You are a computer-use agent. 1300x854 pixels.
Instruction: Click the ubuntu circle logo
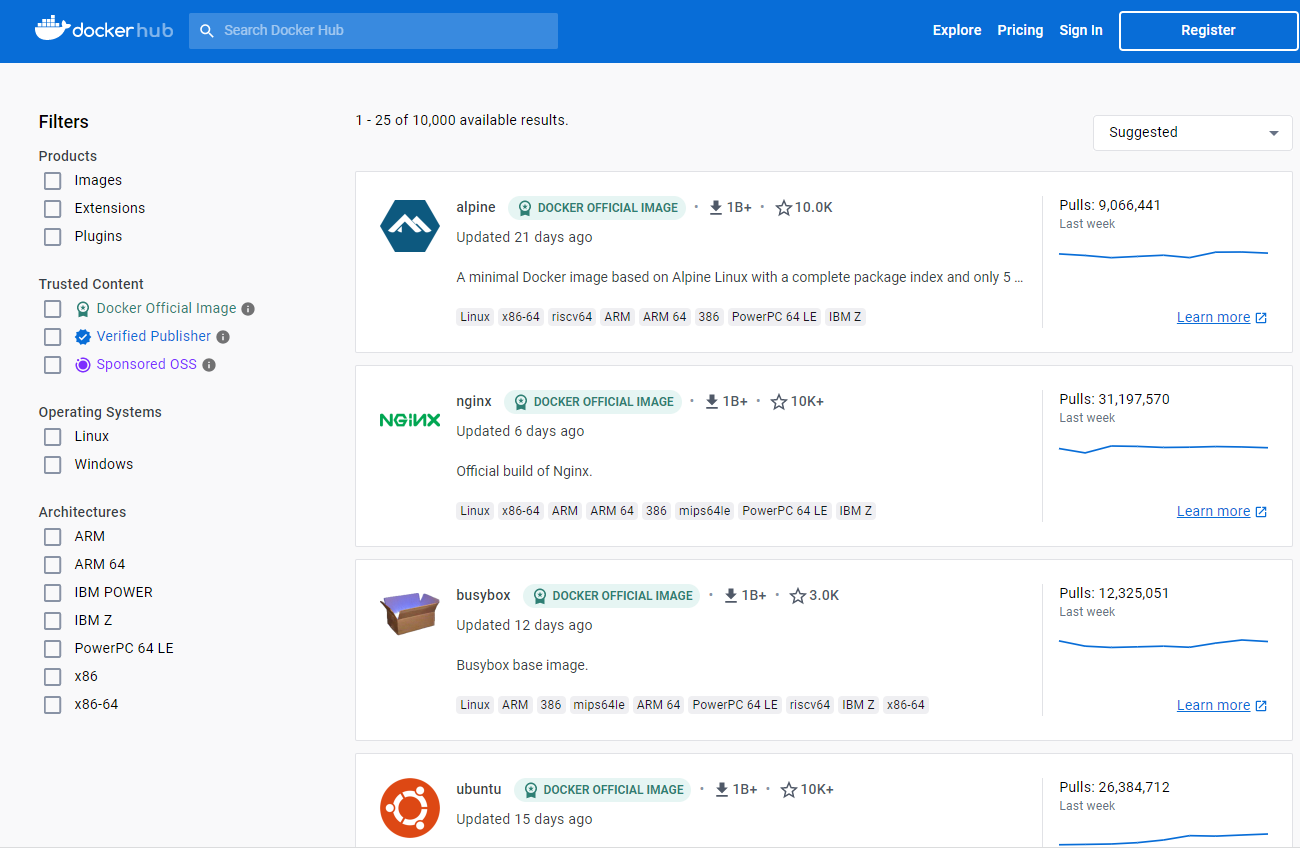pos(410,808)
